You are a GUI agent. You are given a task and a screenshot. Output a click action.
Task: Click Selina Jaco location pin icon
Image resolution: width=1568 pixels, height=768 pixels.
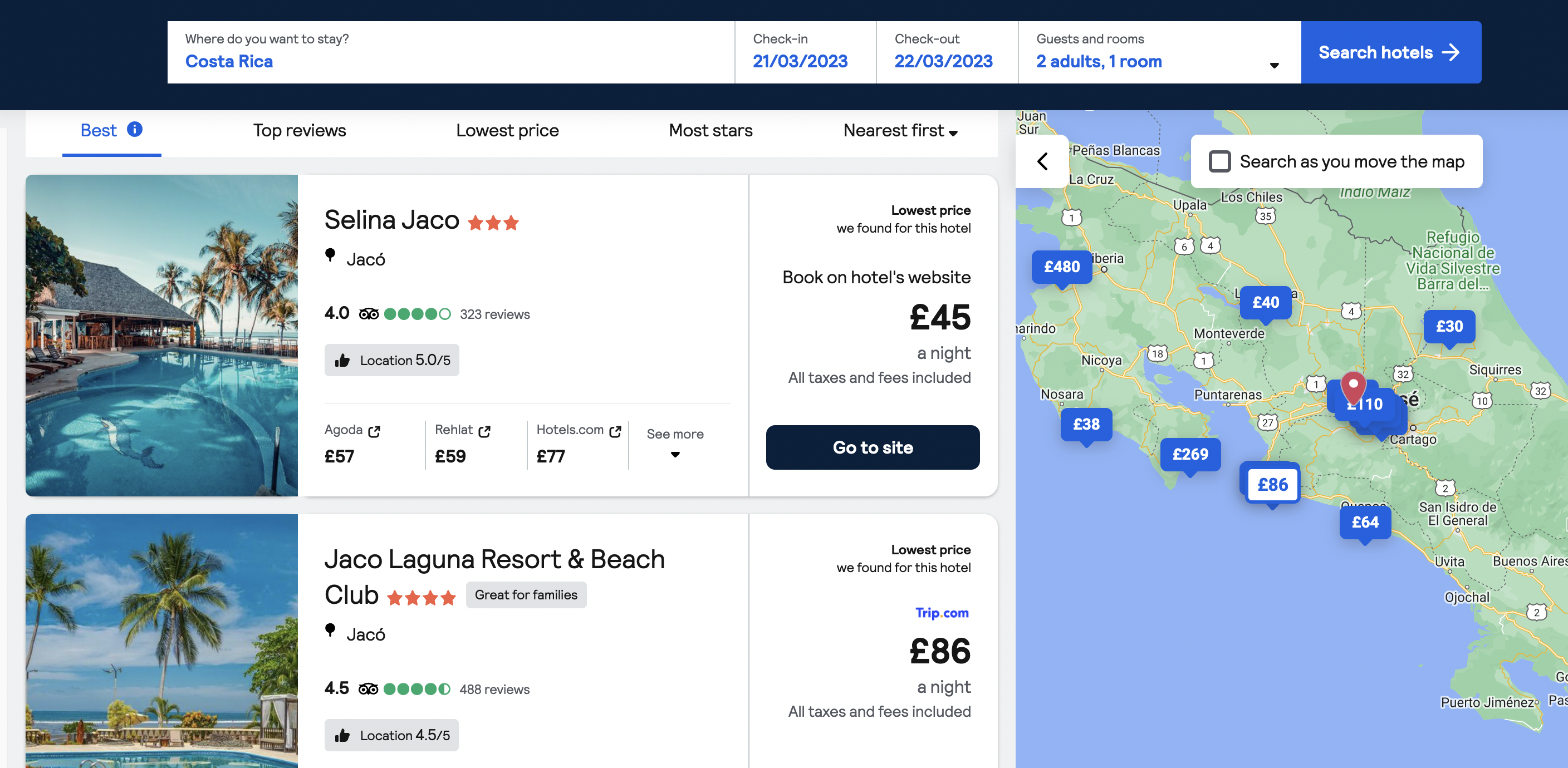click(x=330, y=255)
